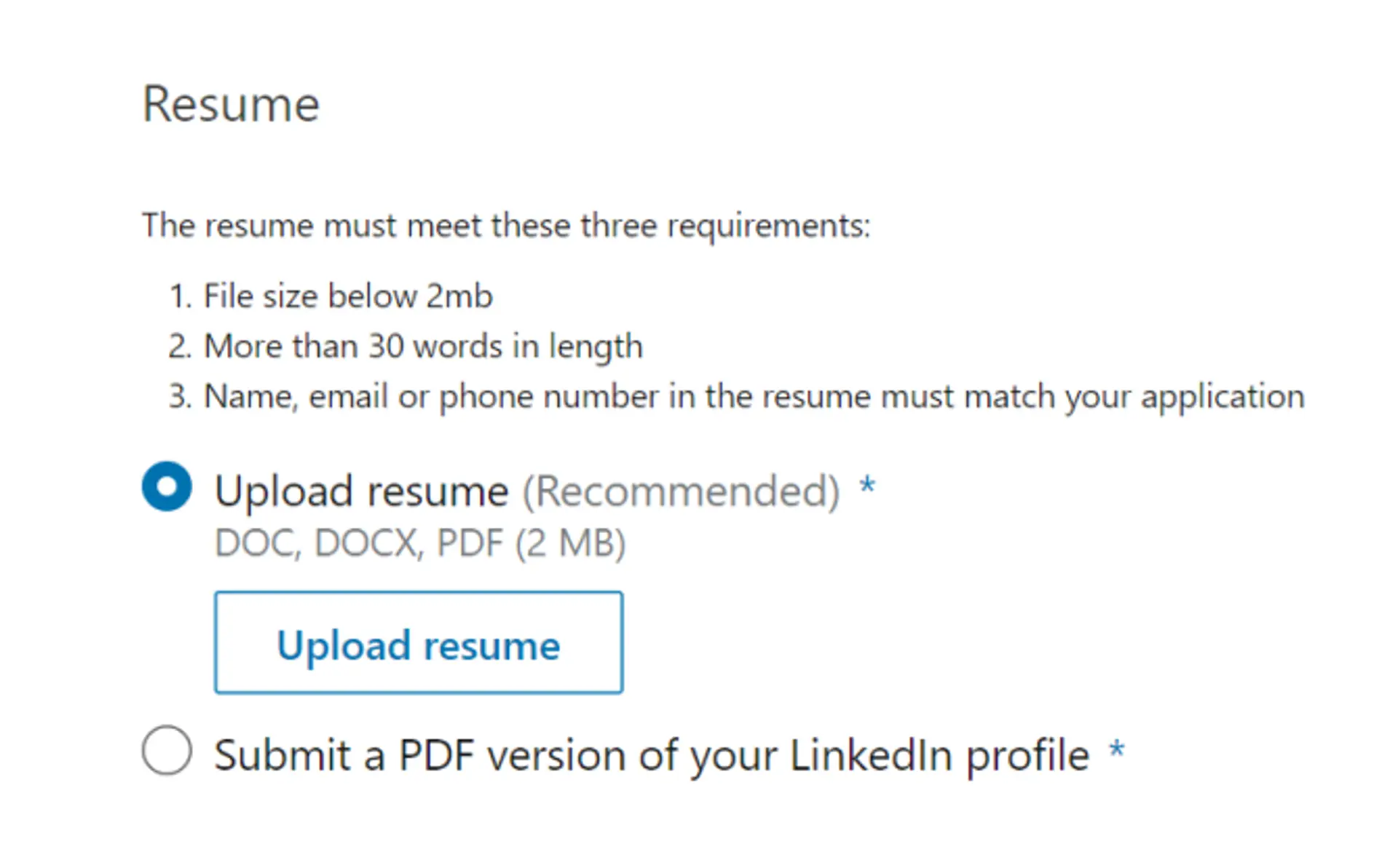Choose the LinkedIn profile PDF radio button

pyautogui.click(x=167, y=750)
